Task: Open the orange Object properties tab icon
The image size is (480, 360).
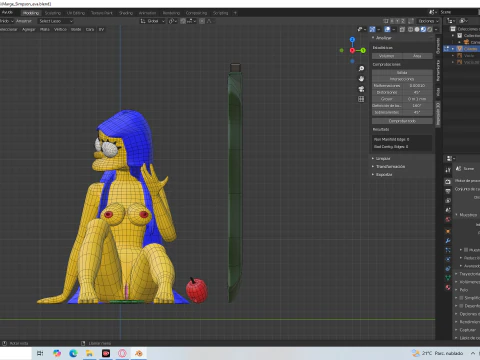Action: point(448,231)
